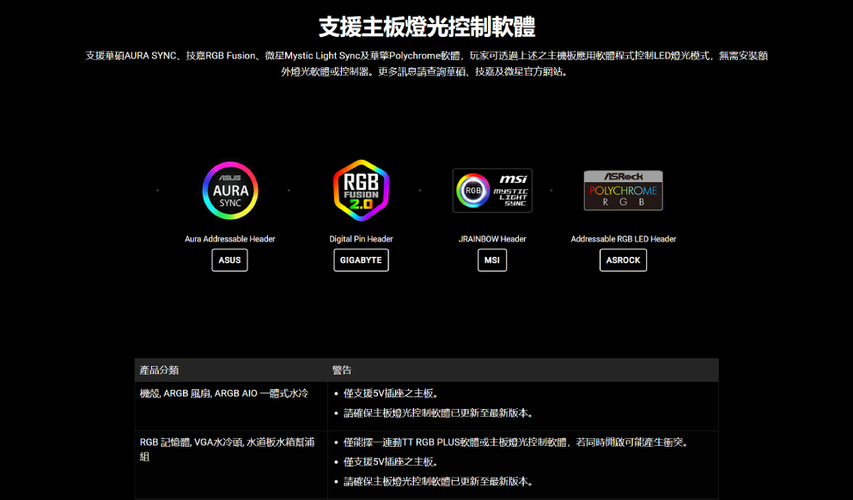Select the ASROCK button
The height and width of the screenshot is (500, 853).
[623, 260]
